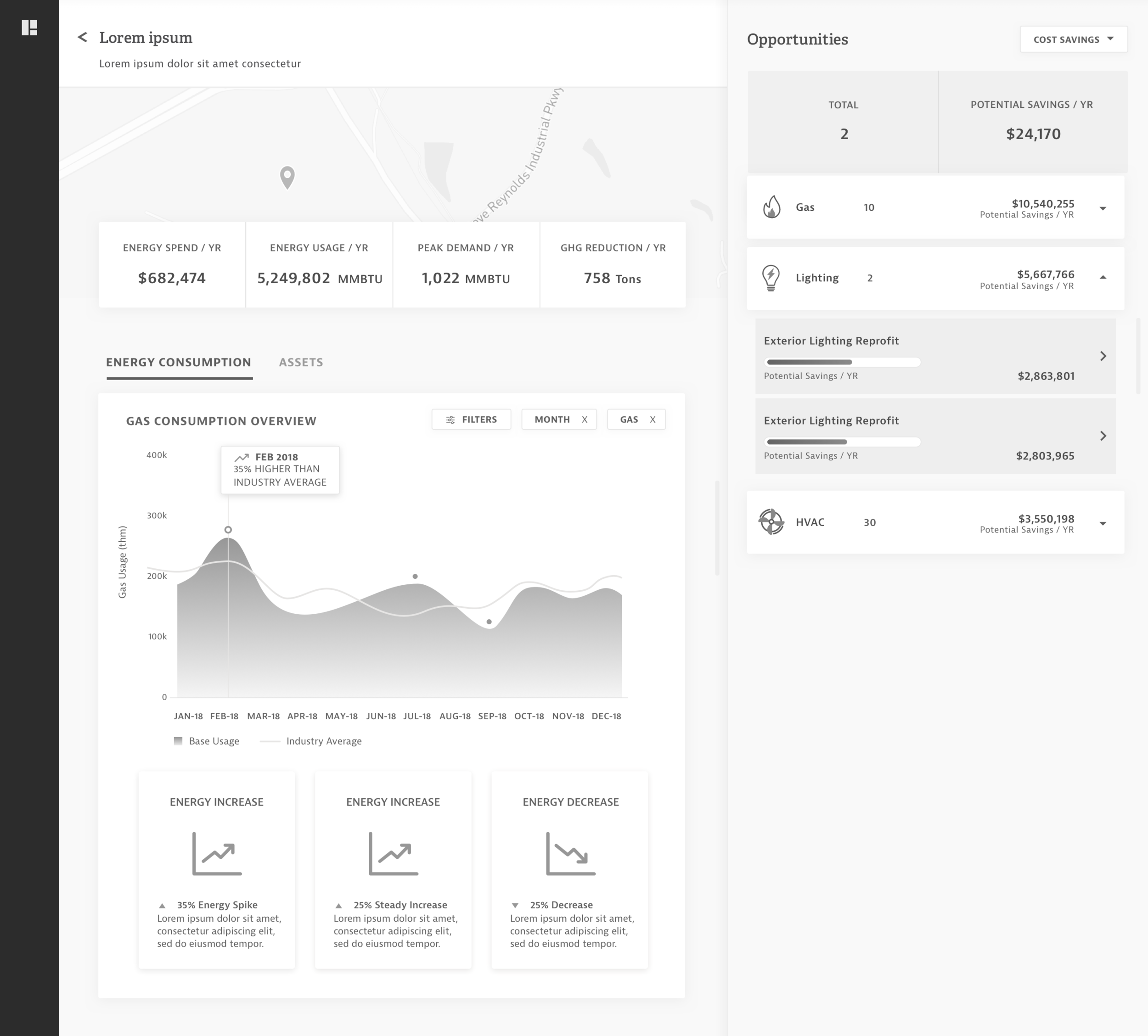This screenshot has width=1148, height=1036.
Task: Click the back arrow beside Lorem ipsum
Action: [x=83, y=38]
